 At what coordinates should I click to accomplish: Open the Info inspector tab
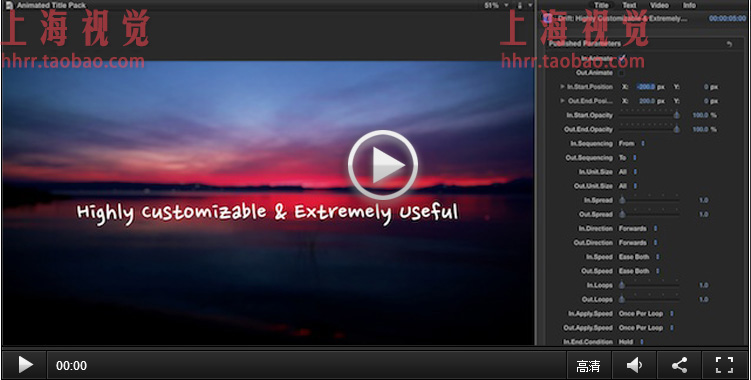coord(689,5)
